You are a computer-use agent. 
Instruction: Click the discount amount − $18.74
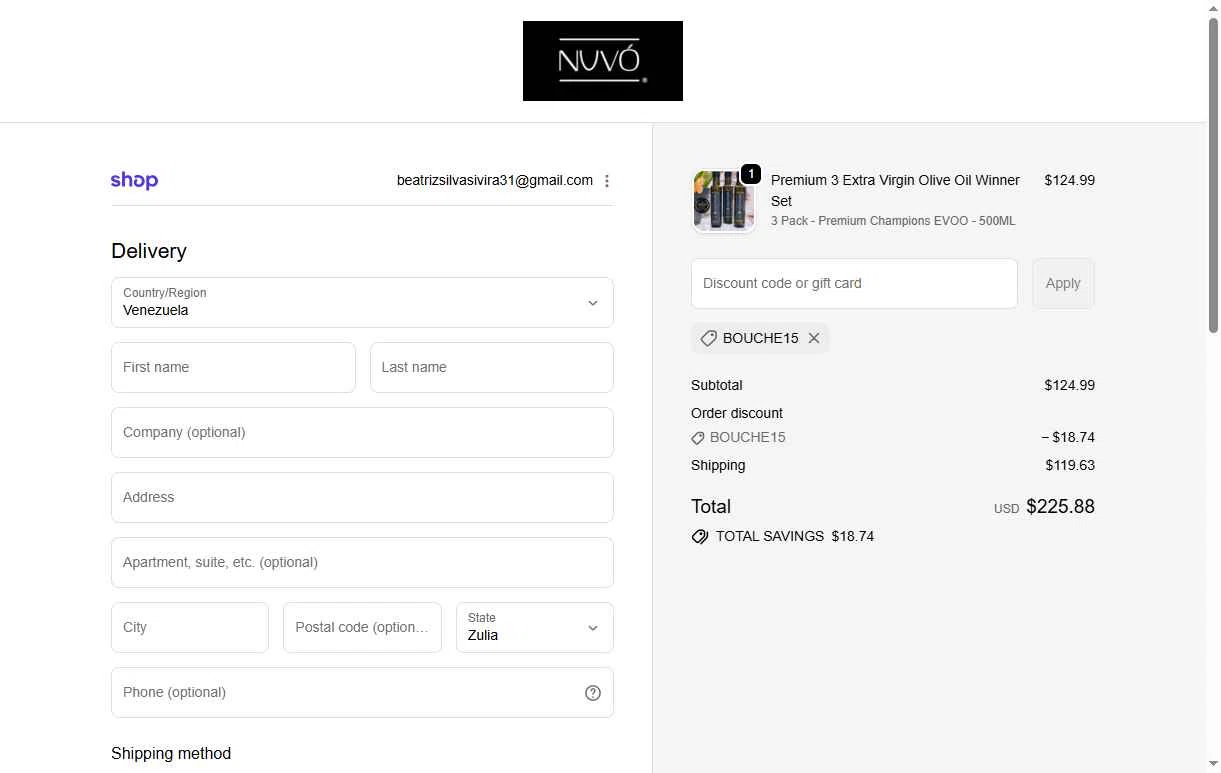coord(1068,437)
